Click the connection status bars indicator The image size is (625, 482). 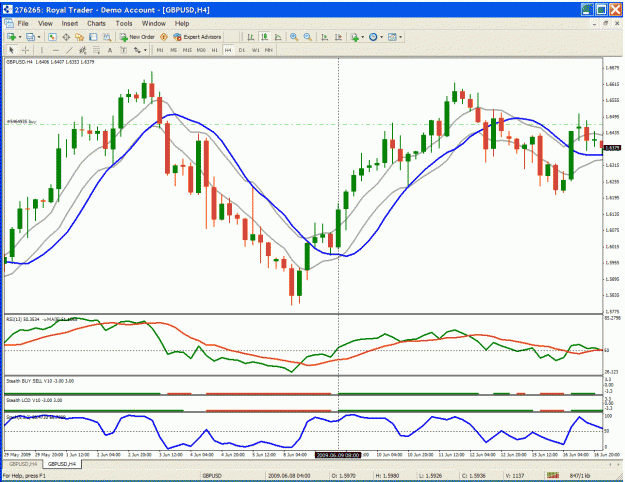[x=552, y=476]
